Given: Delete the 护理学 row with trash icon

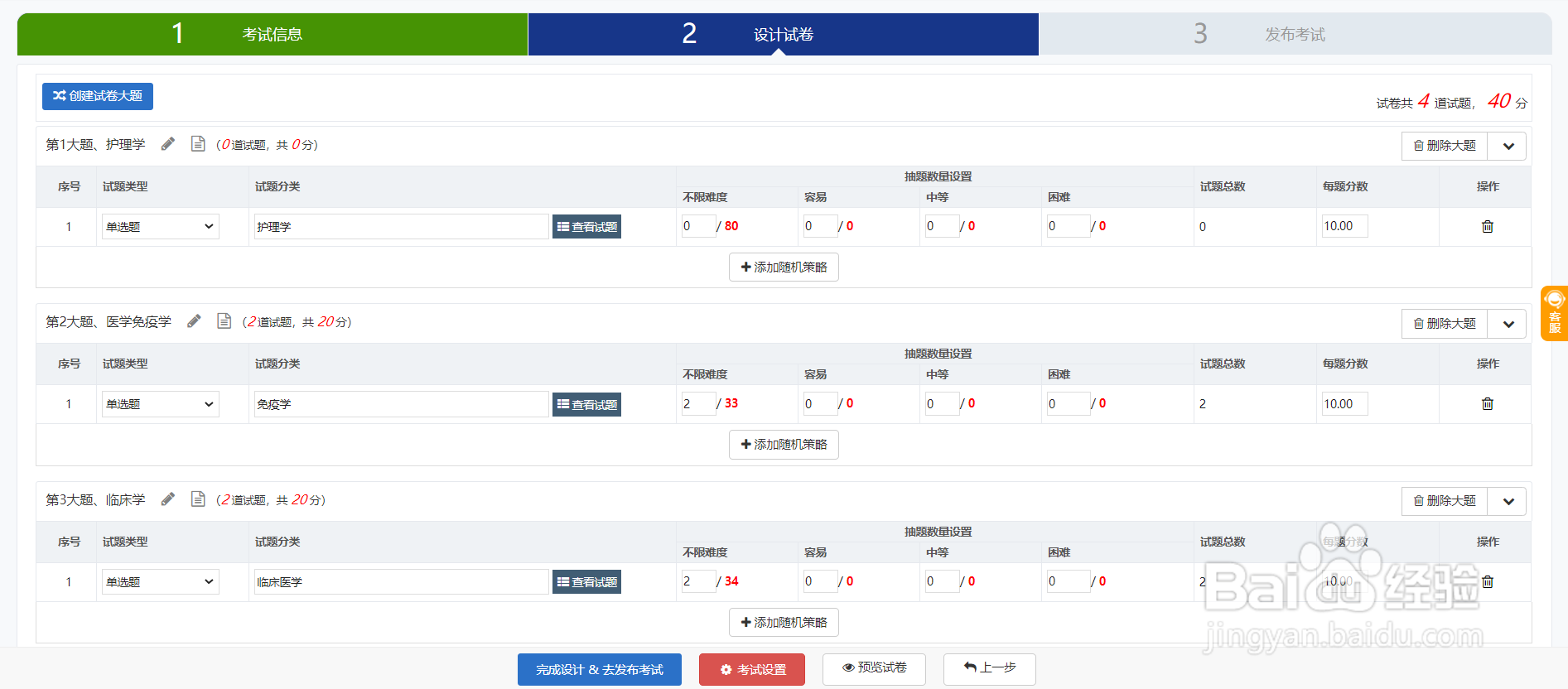Looking at the screenshot, I should click(1488, 226).
